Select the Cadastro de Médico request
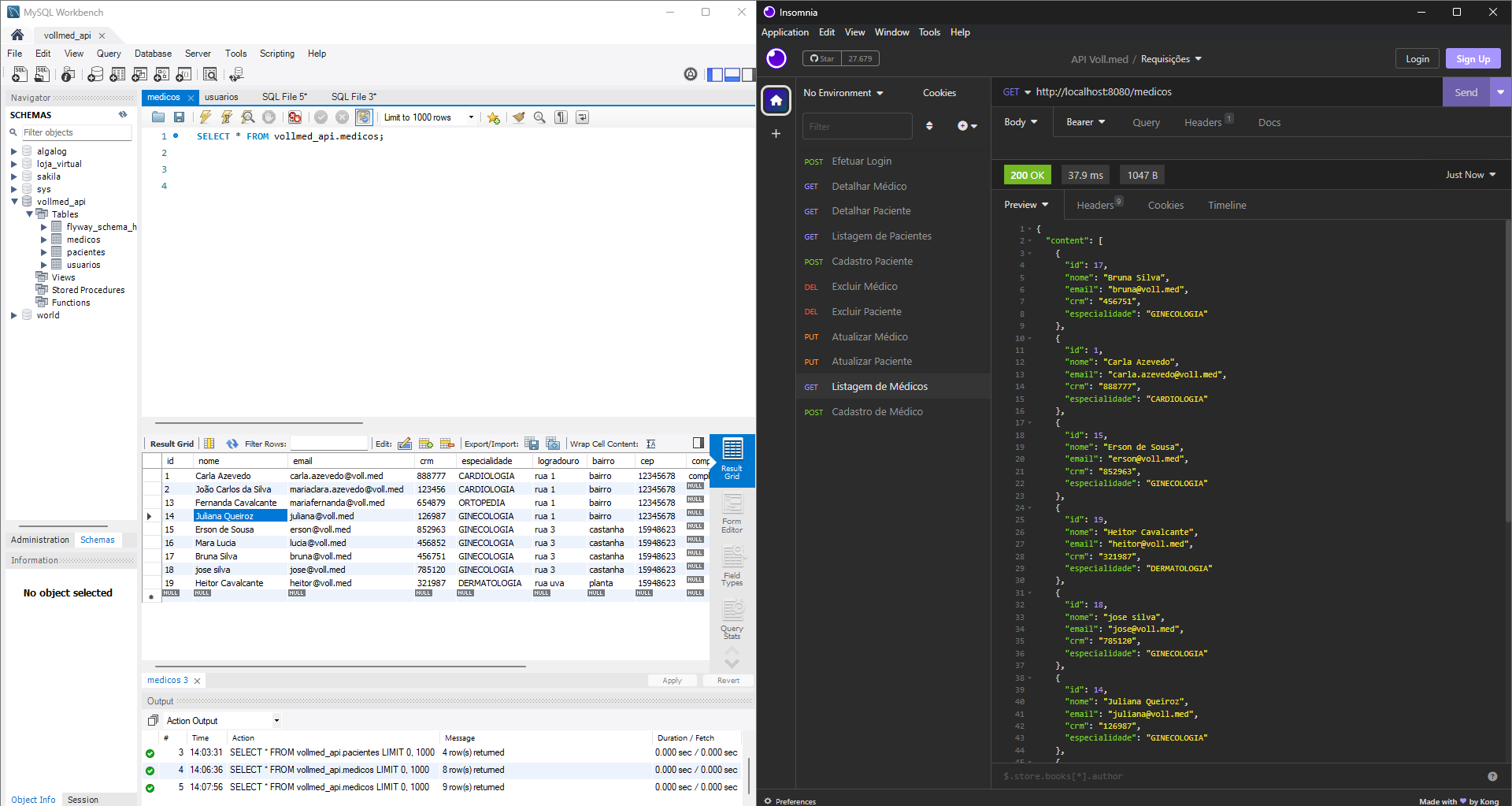Viewport: 1512px width, 806px height. 876,411
